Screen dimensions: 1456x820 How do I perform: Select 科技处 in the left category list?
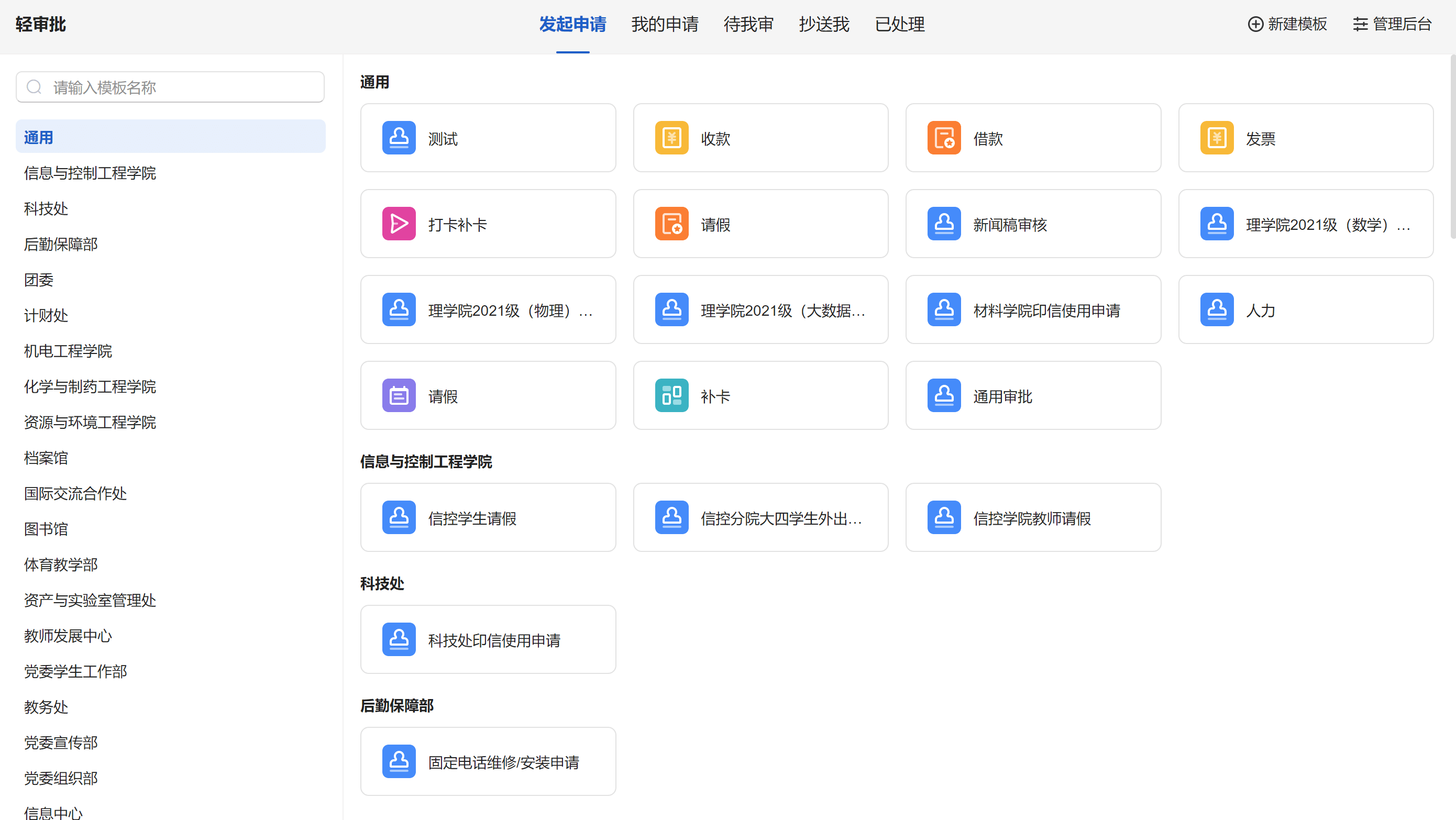tap(46, 208)
